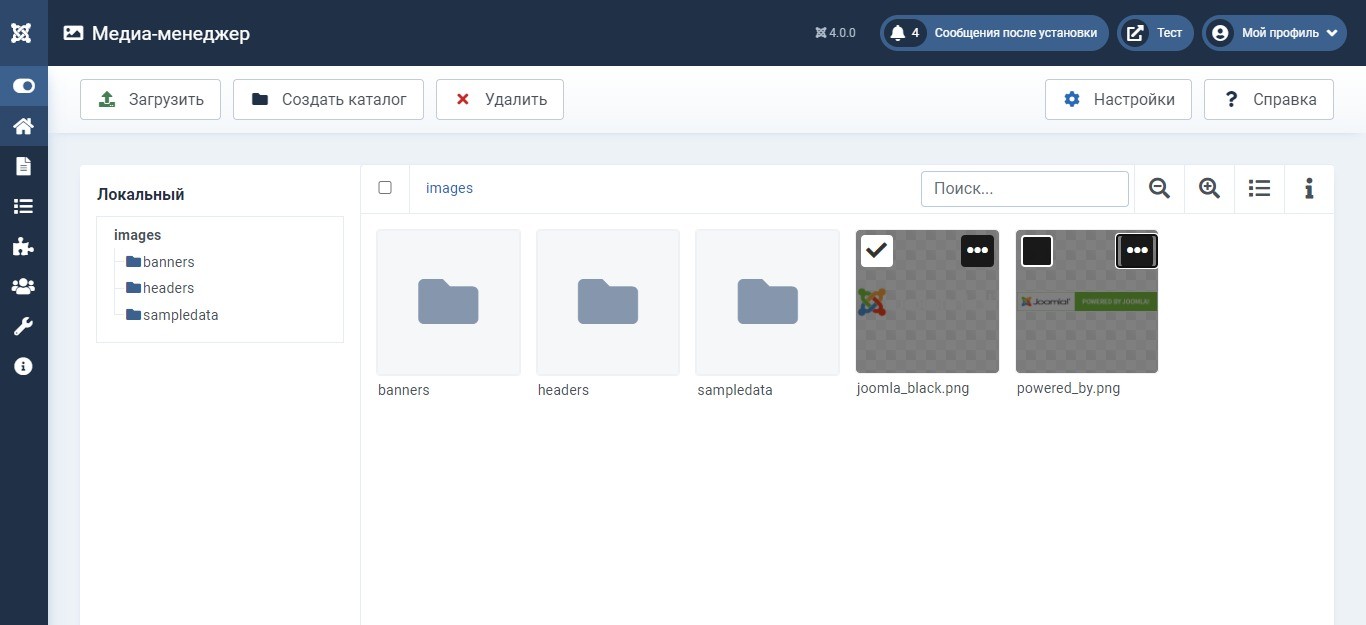The width and height of the screenshot is (1366, 625).
Task: Click the powered_by.png file name
Action: [x=1068, y=388]
